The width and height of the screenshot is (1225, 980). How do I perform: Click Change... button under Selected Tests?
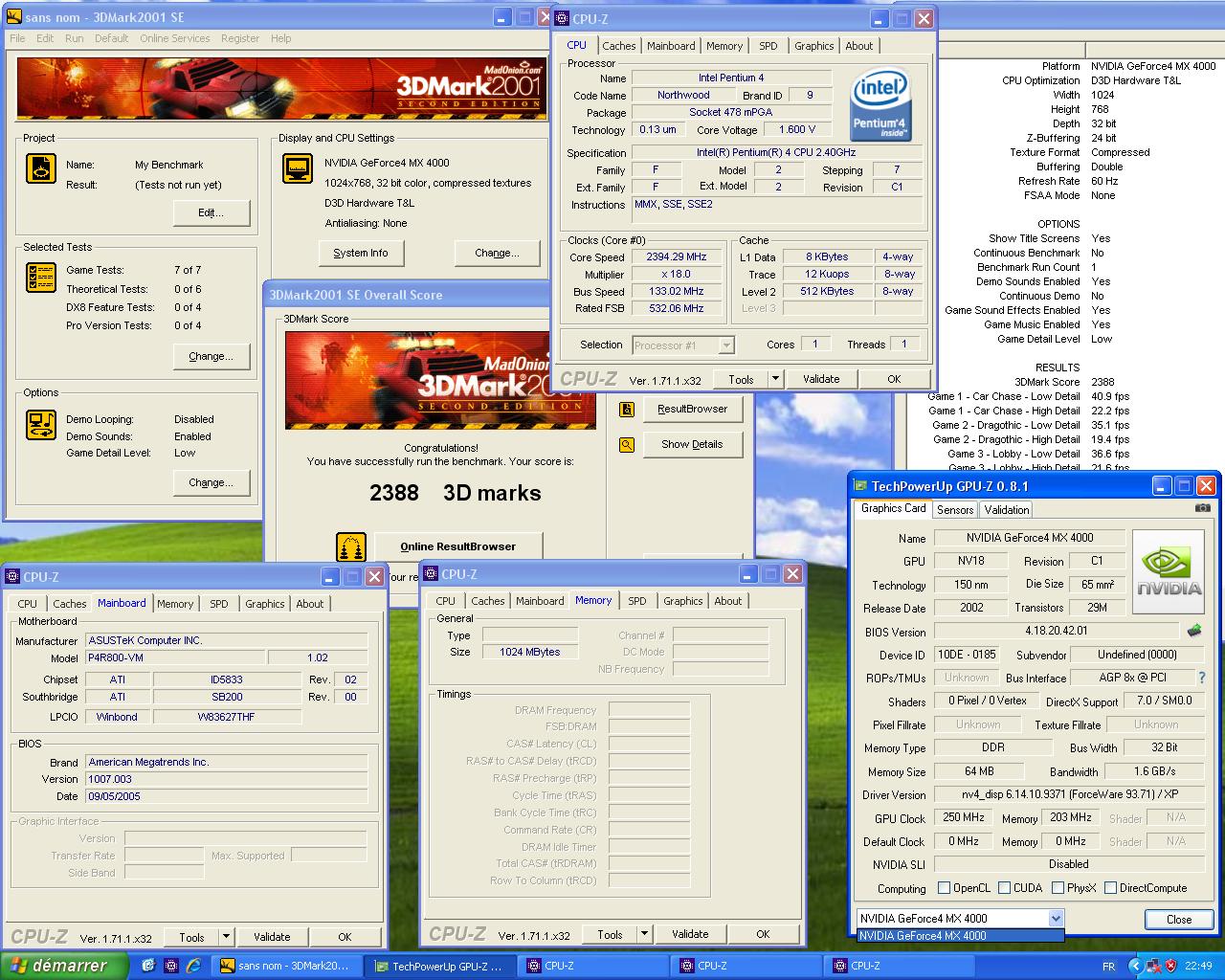point(212,356)
